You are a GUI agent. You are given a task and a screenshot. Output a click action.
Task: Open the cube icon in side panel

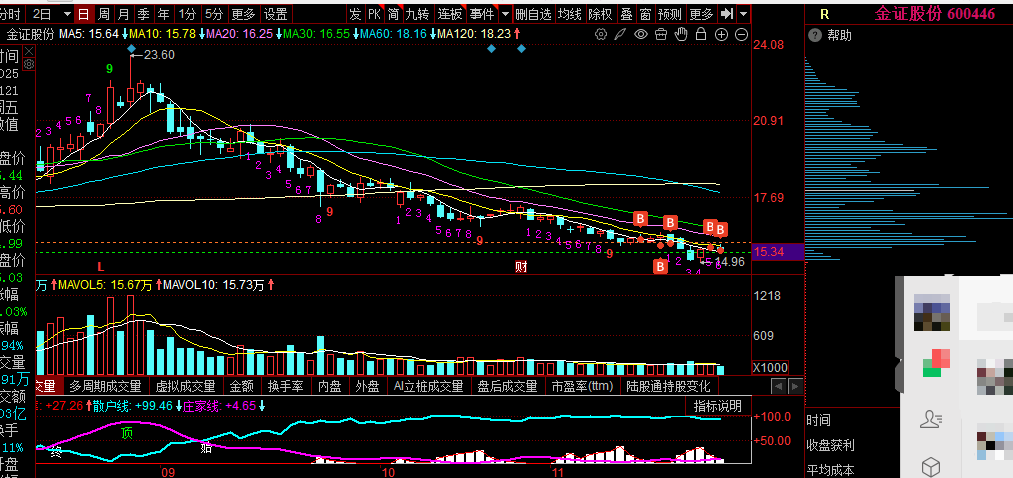tap(930, 466)
